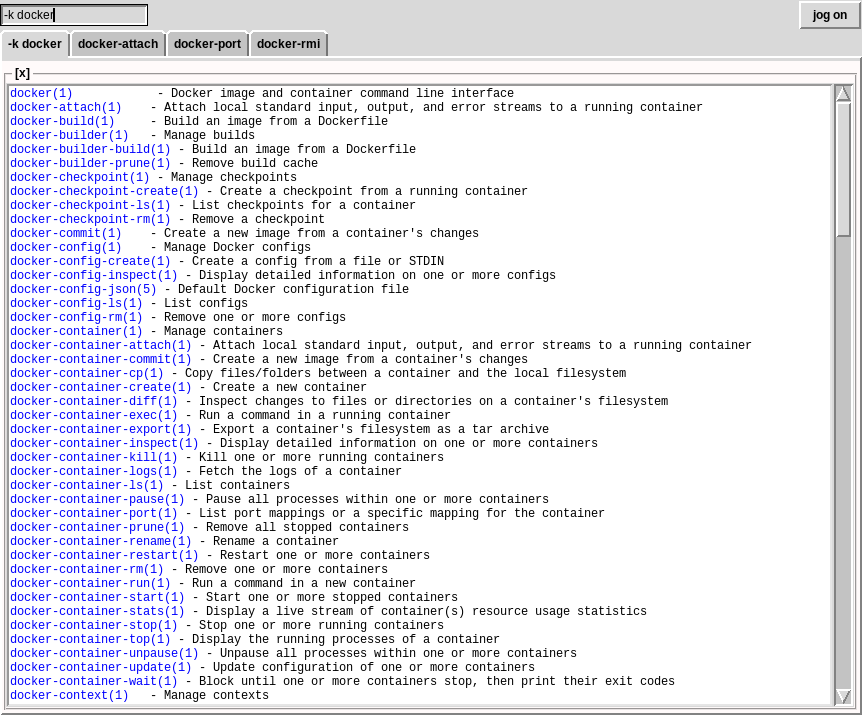Open the docker-config-inspect(1) link
Image resolution: width=862 pixels, height=715 pixels.
click(x=93, y=275)
